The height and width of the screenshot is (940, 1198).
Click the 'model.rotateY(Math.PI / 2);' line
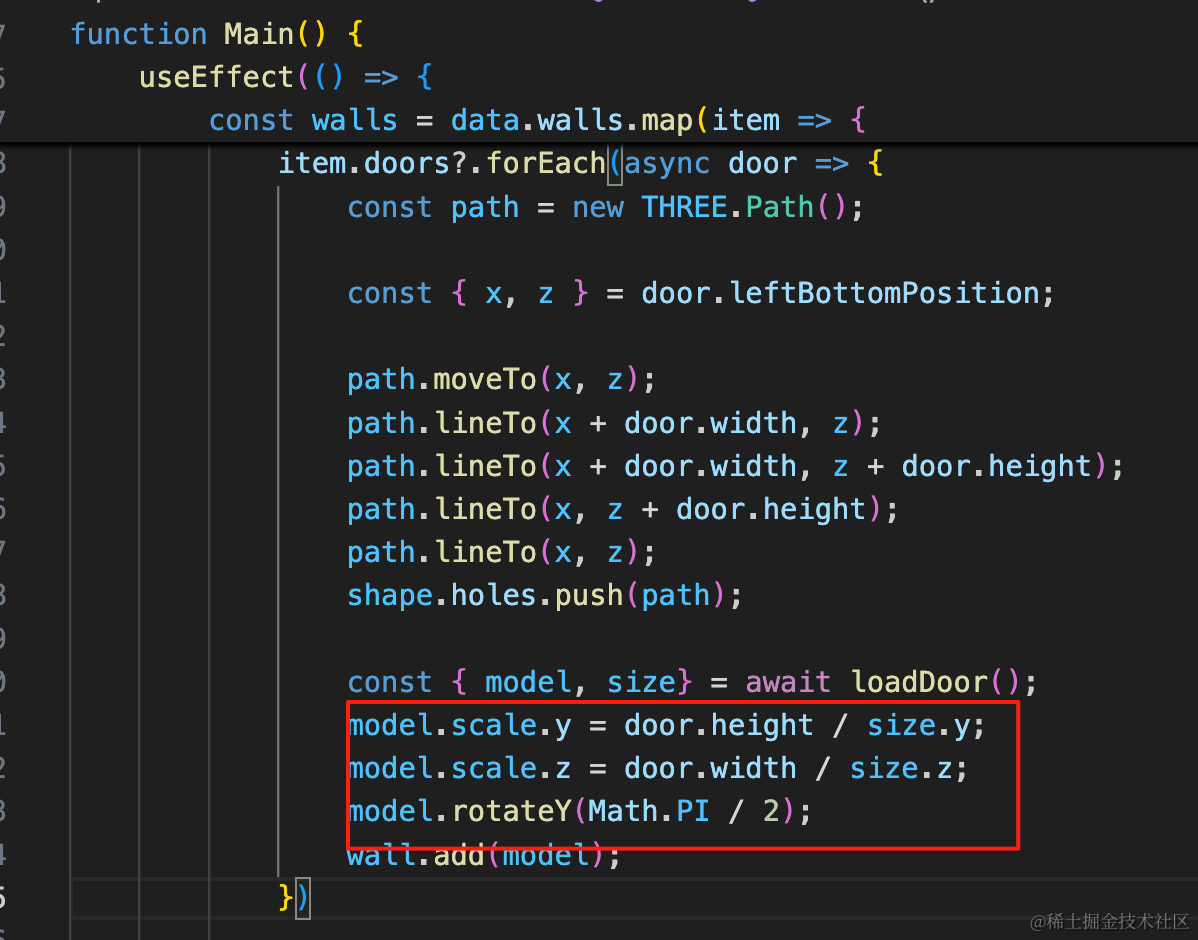click(579, 811)
